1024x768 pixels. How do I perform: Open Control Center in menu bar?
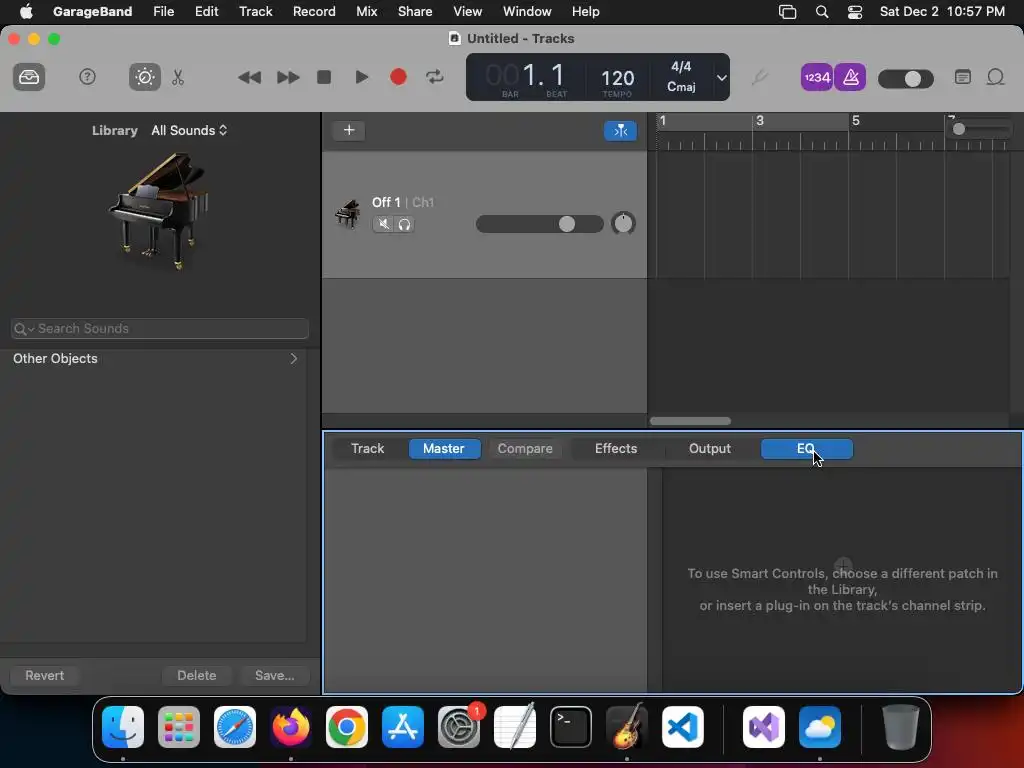(855, 12)
